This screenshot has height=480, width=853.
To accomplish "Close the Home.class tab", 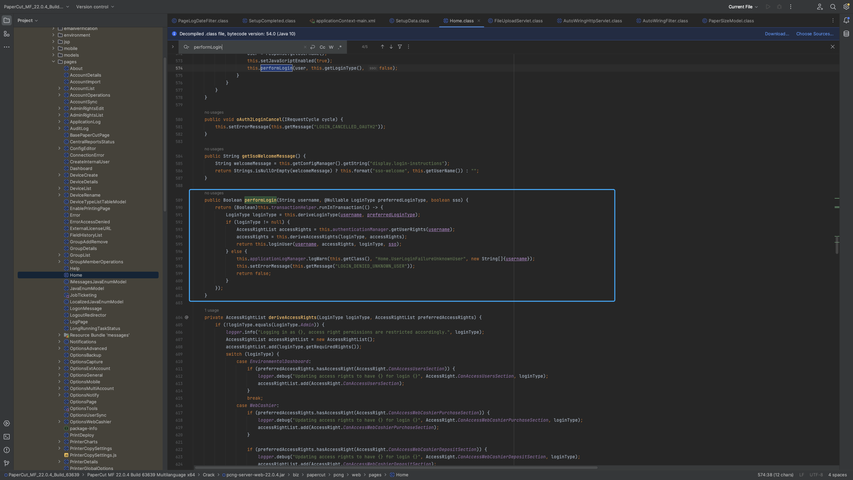I will click(x=478, y=21).
